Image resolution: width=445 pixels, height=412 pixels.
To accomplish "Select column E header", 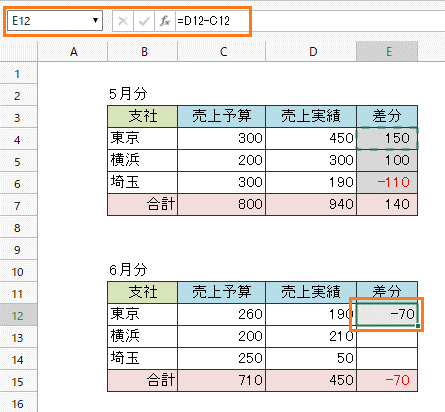I will 387,52.
